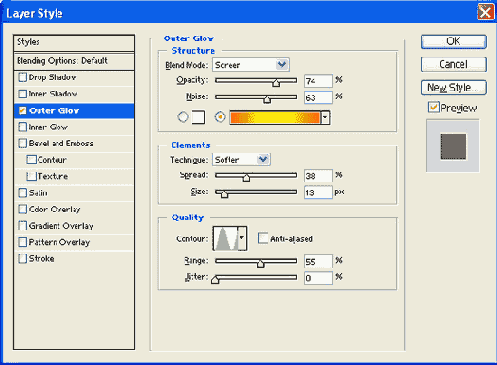Click the Size value input field

pos(318,192)
